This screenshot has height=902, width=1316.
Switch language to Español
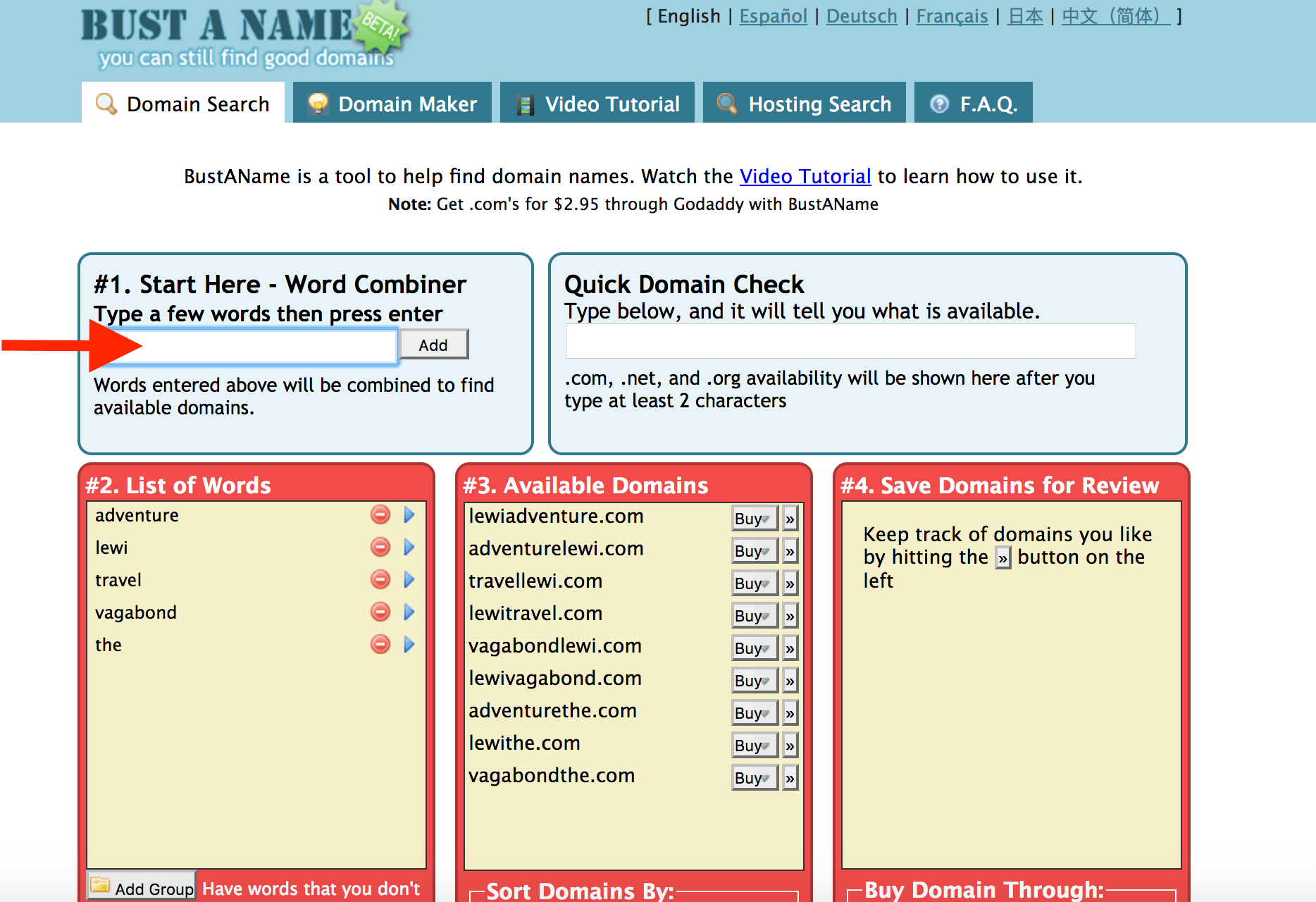(774, 16)
